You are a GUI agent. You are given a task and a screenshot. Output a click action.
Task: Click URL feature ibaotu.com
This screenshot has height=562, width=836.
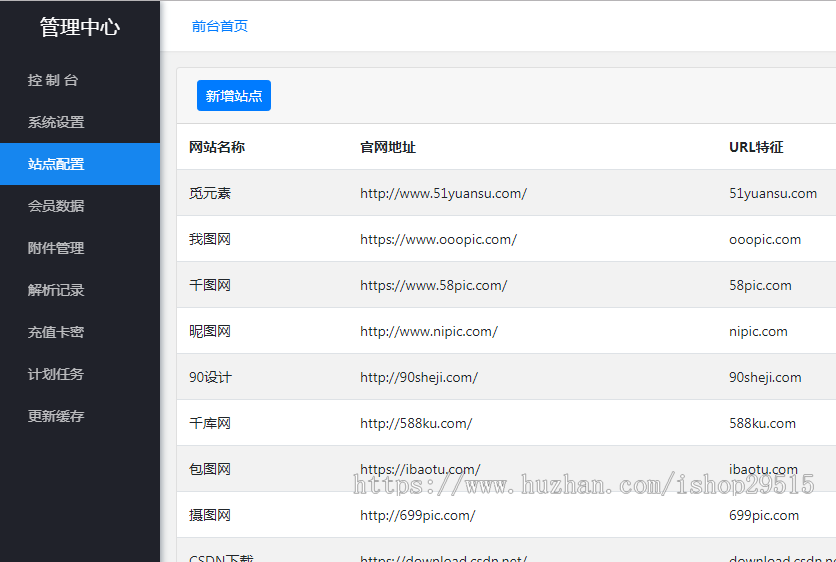[763, 469]
